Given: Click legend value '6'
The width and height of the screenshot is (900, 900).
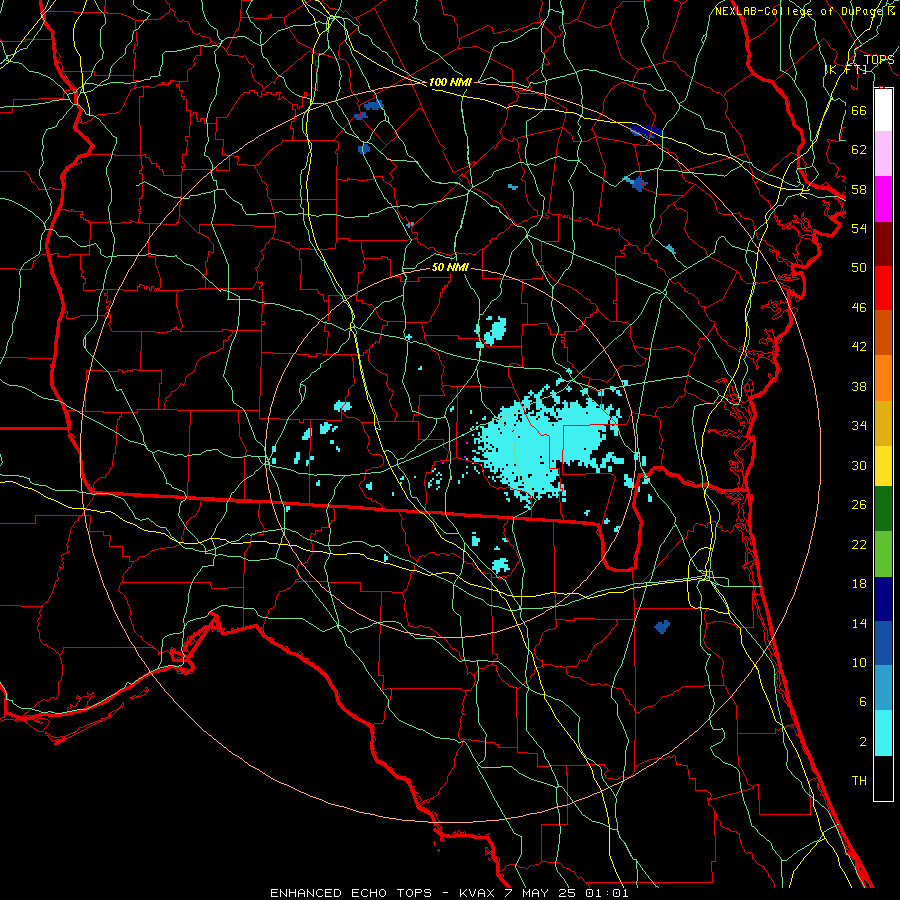Looking at the screenshot, I should [x=862, y=702].
